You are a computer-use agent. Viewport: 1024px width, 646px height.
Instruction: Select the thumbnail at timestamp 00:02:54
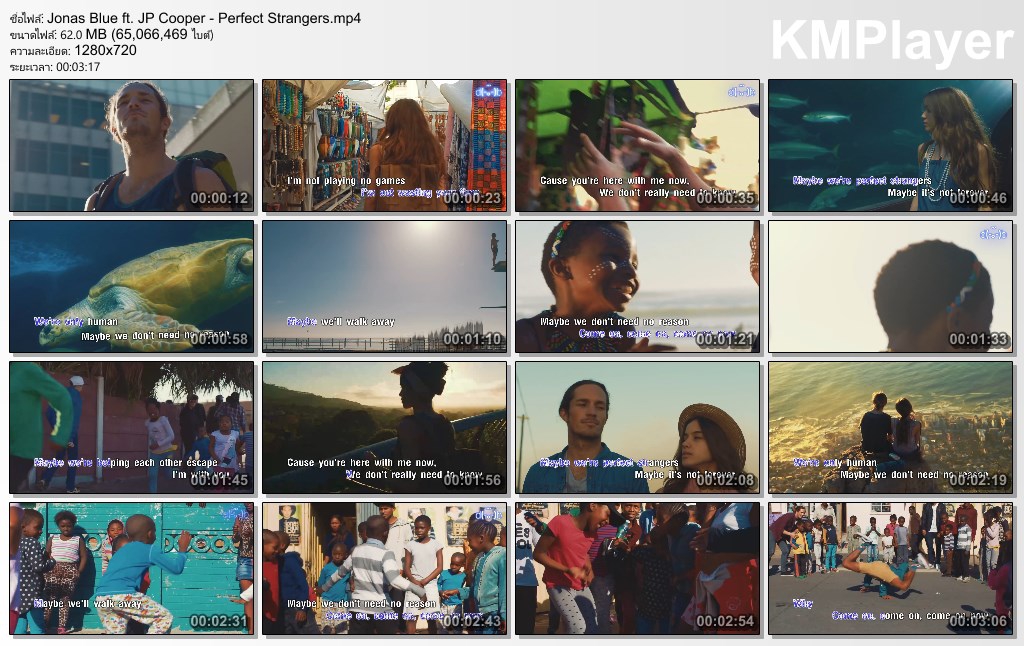(637, 568)
